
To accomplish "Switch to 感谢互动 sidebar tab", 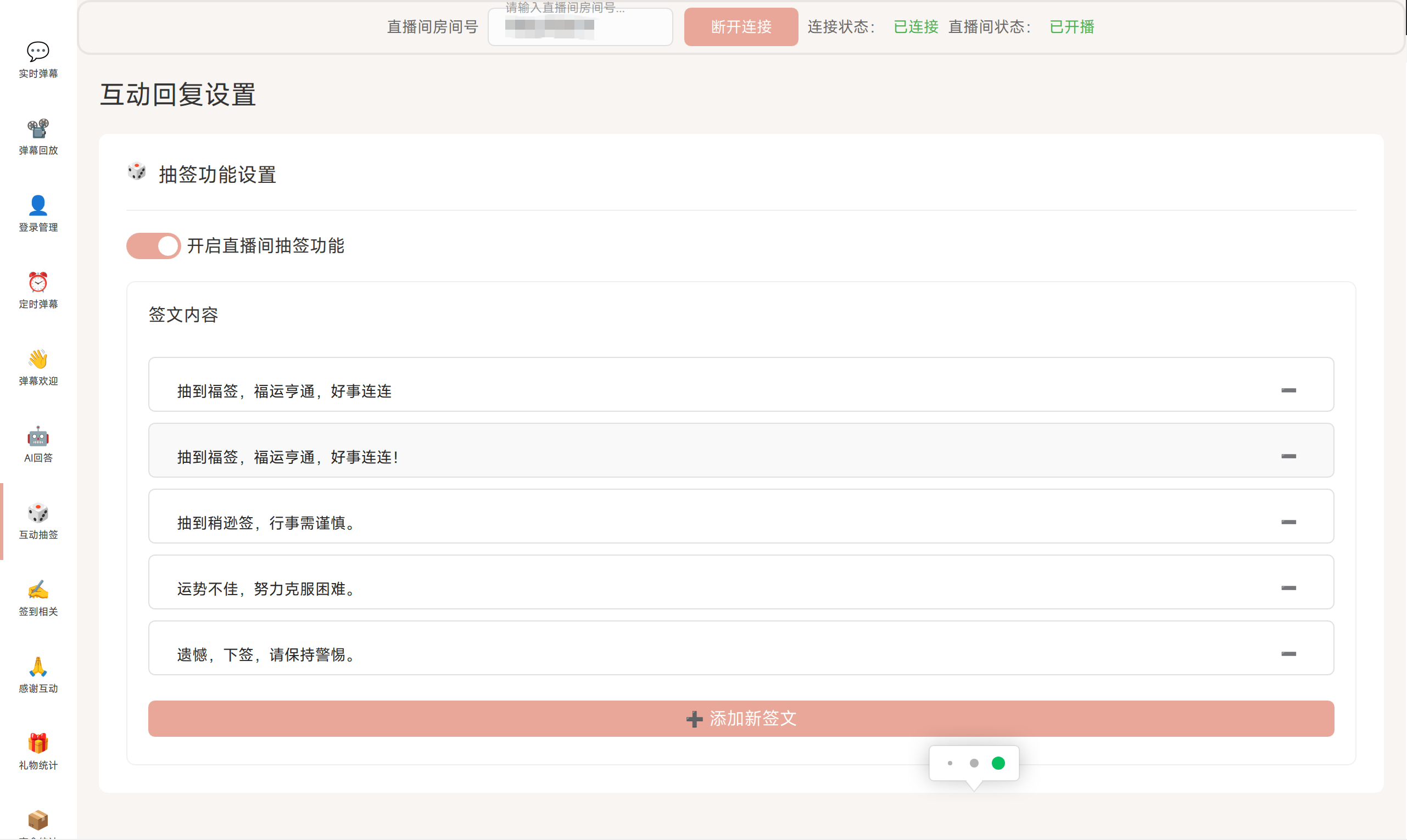I will click(x=38, y=675).
